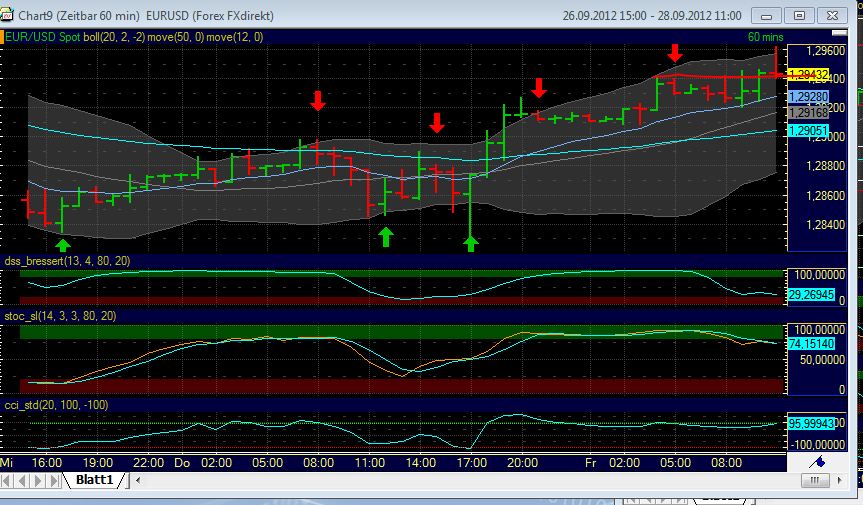
Task: Click the Do day label on time axis
Action: tap(182, 463)
